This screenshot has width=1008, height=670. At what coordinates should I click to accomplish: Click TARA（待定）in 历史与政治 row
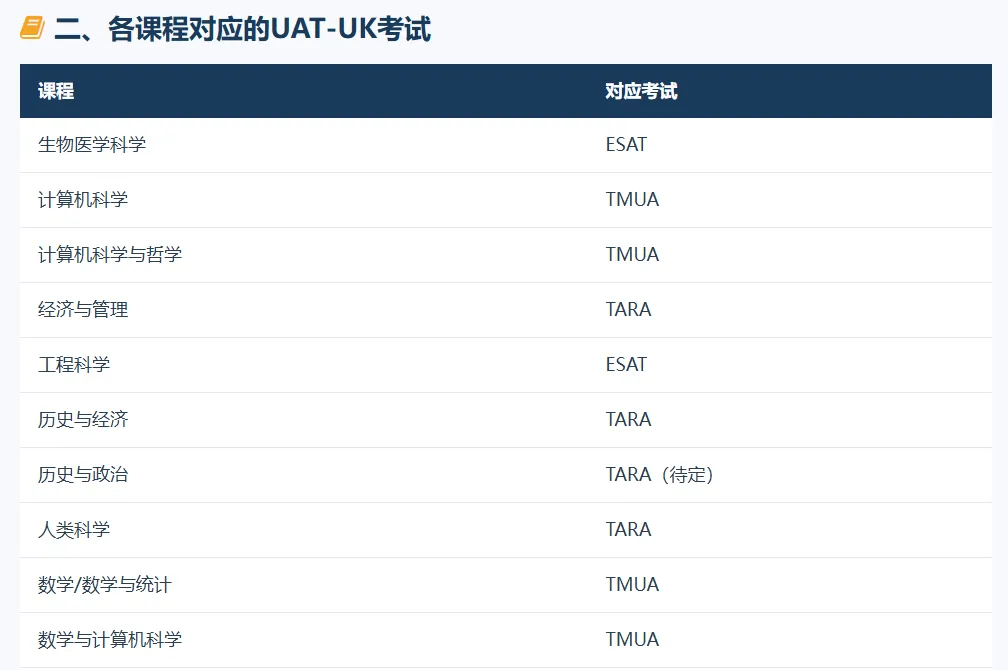pos(660,475)
